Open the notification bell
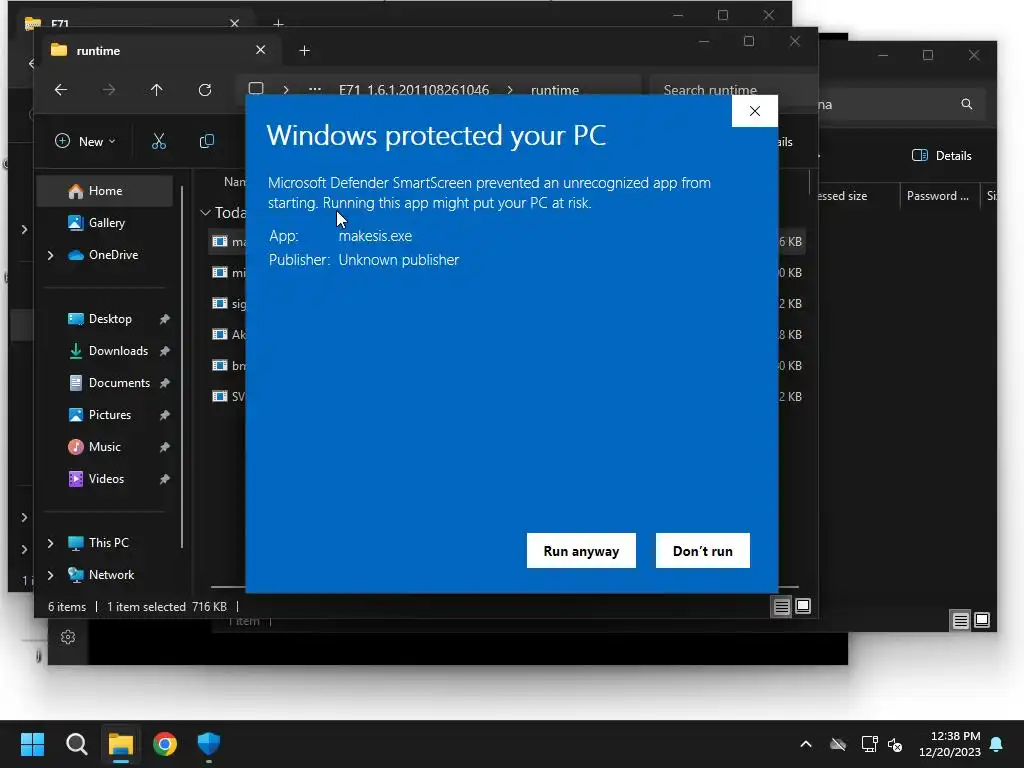 click(997, 744)
